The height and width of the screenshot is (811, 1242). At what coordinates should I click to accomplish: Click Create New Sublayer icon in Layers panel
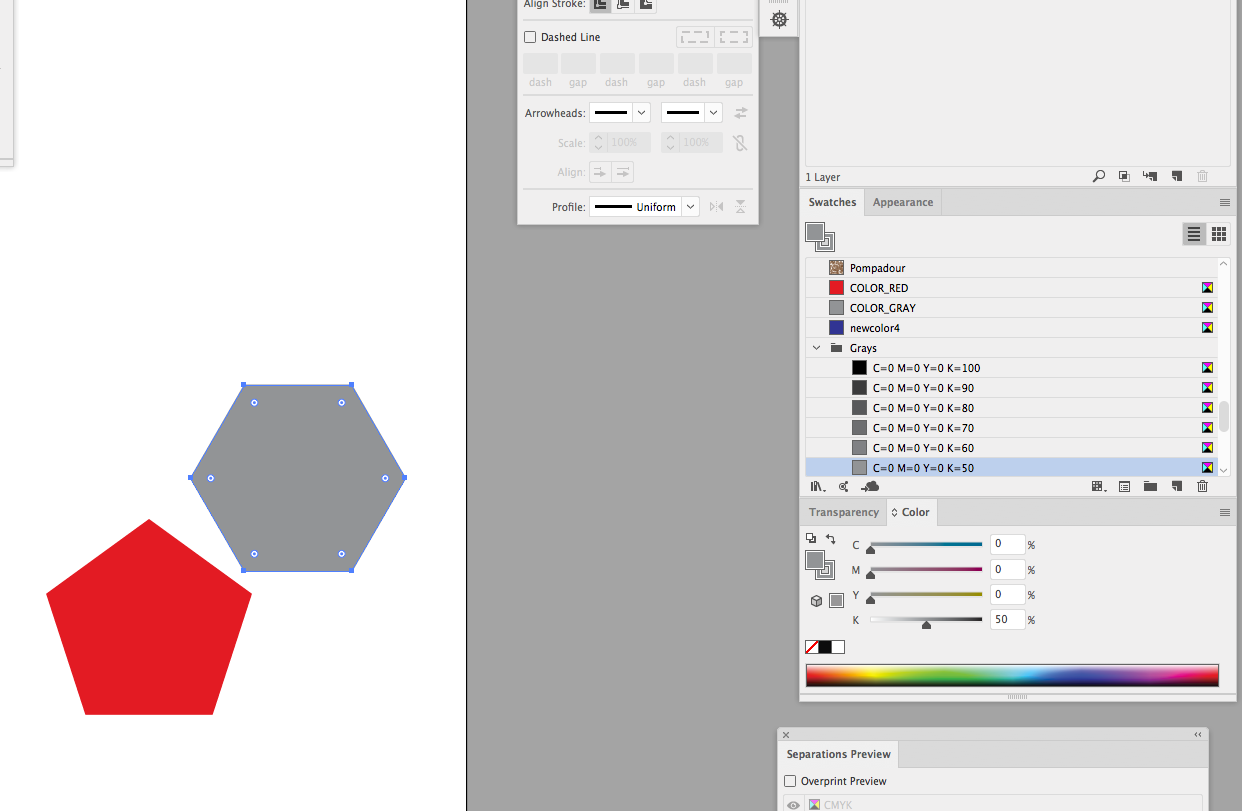coord(1150,176)
